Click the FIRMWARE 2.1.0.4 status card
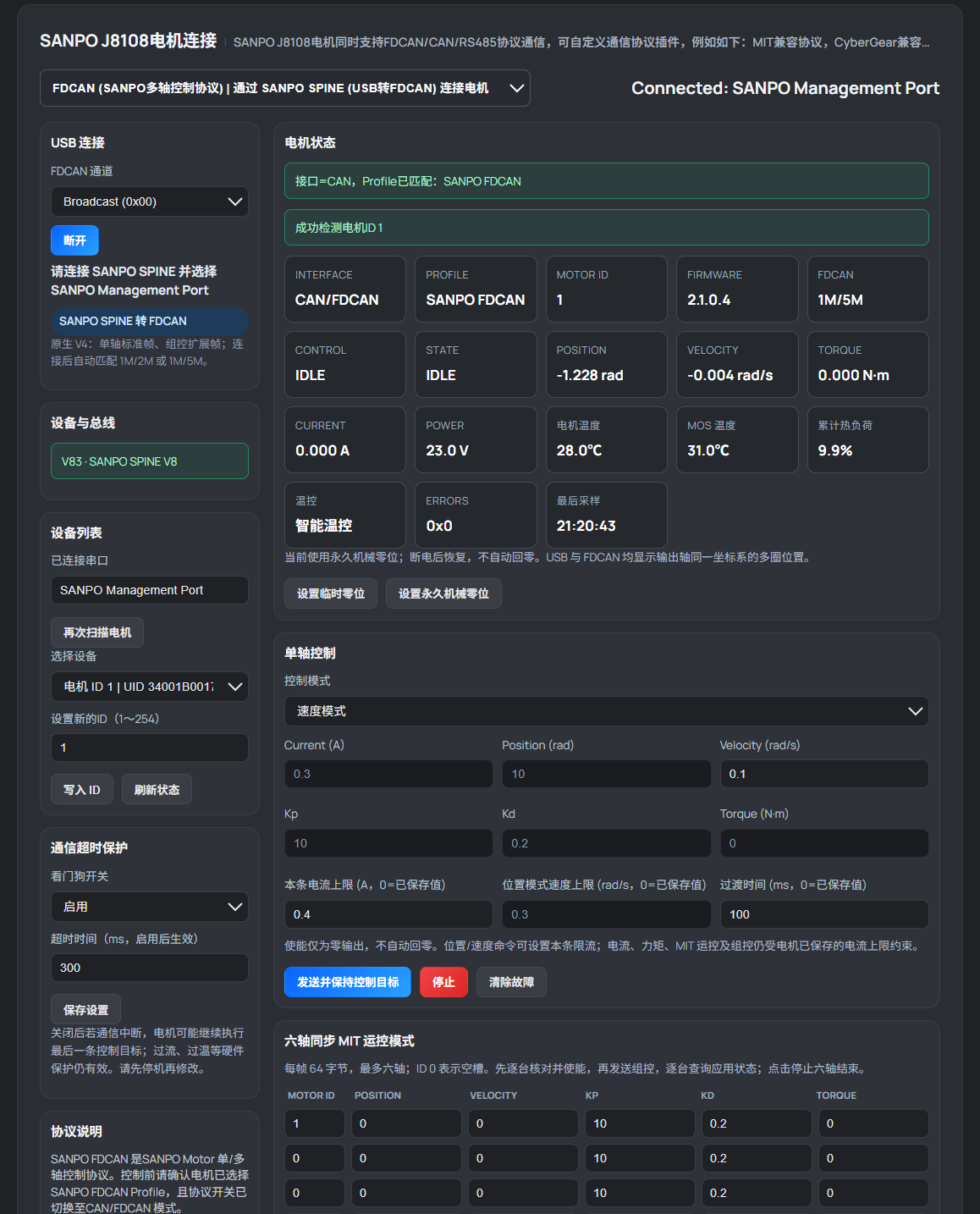 click(737, 289)
